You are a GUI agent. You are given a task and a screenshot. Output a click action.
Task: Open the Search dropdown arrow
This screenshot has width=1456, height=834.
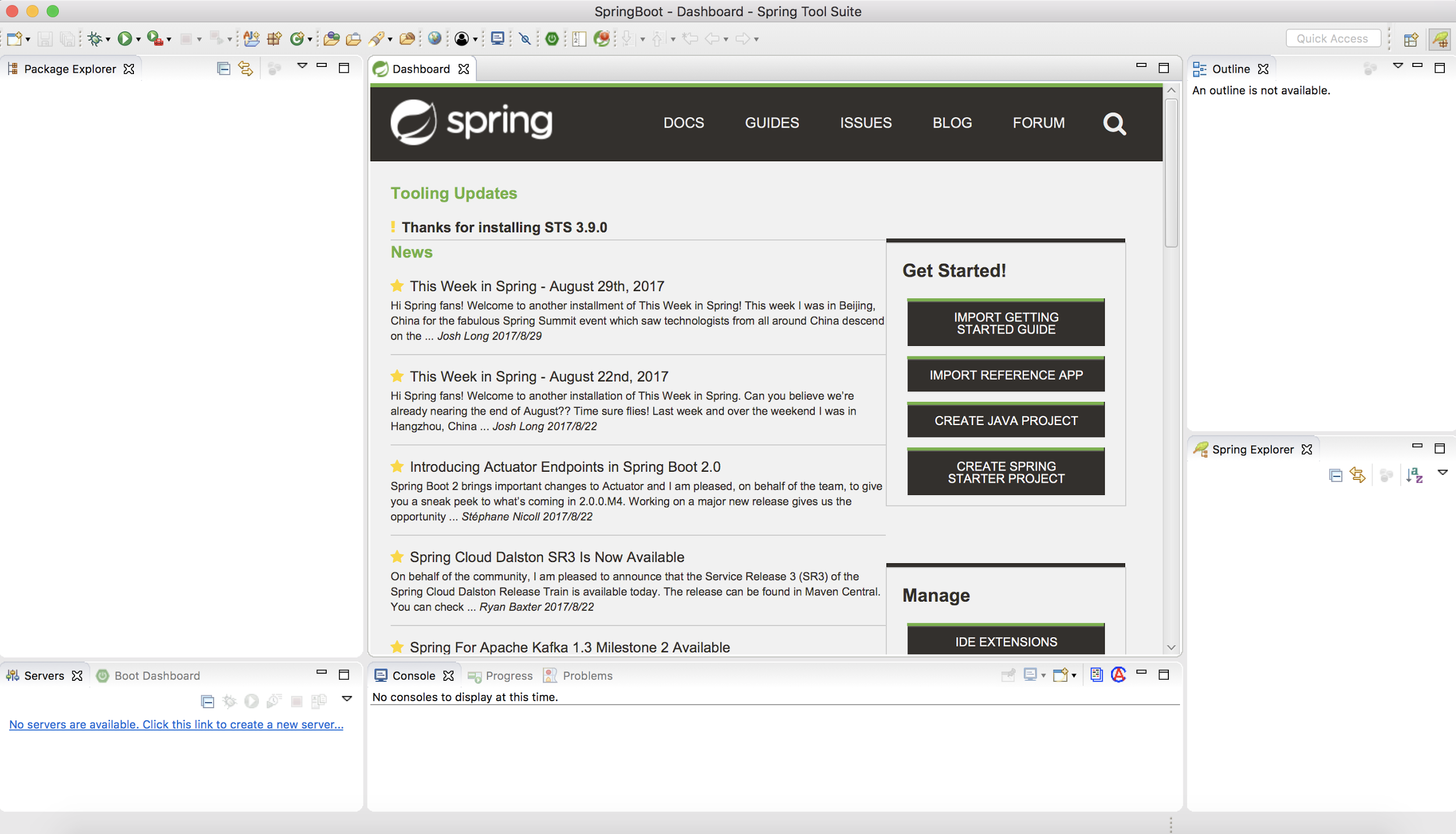390,40
